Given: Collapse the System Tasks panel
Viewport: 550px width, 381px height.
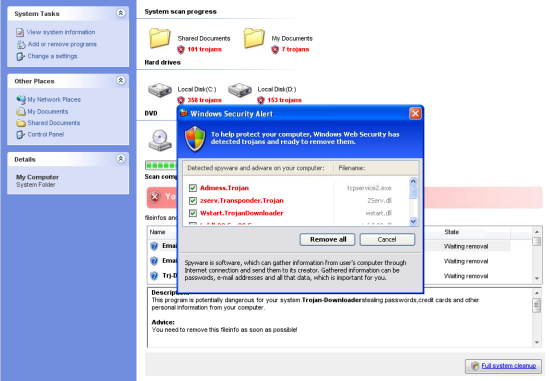Looking at the screenshot, I should click(x=121, y=13).
